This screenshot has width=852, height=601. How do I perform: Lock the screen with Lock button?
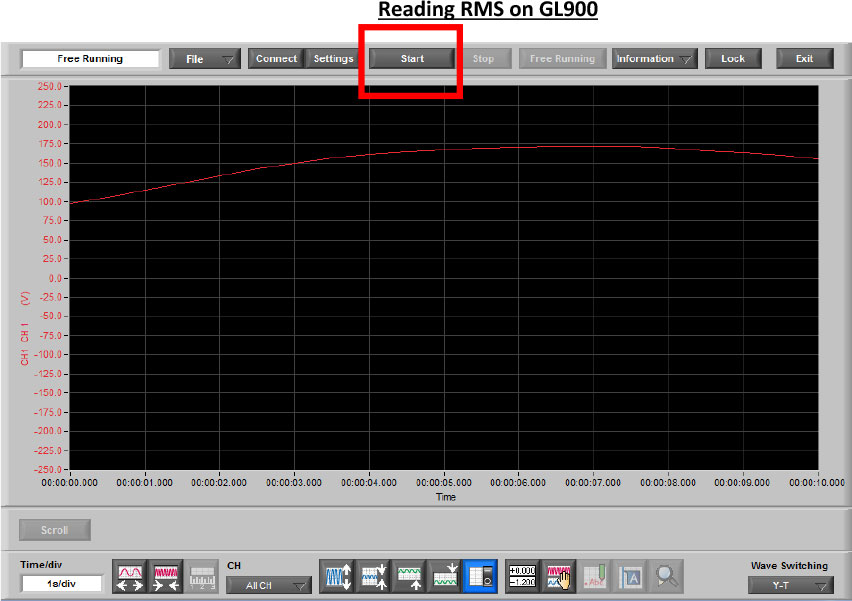pyautogui.click(x=733, y=59)
